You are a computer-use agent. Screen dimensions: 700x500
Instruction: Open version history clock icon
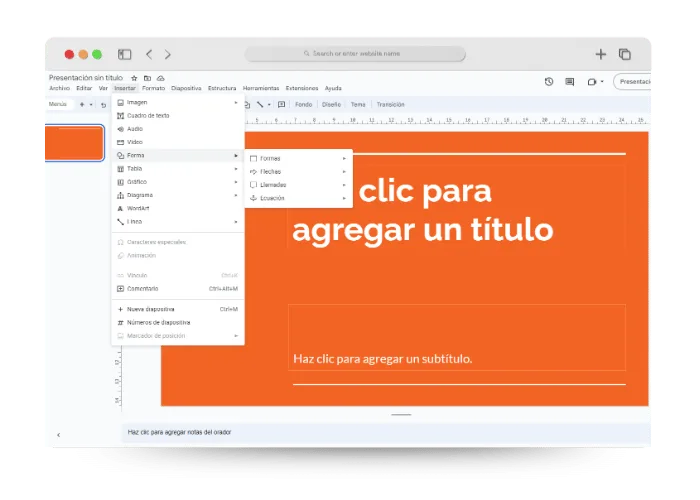549,82
